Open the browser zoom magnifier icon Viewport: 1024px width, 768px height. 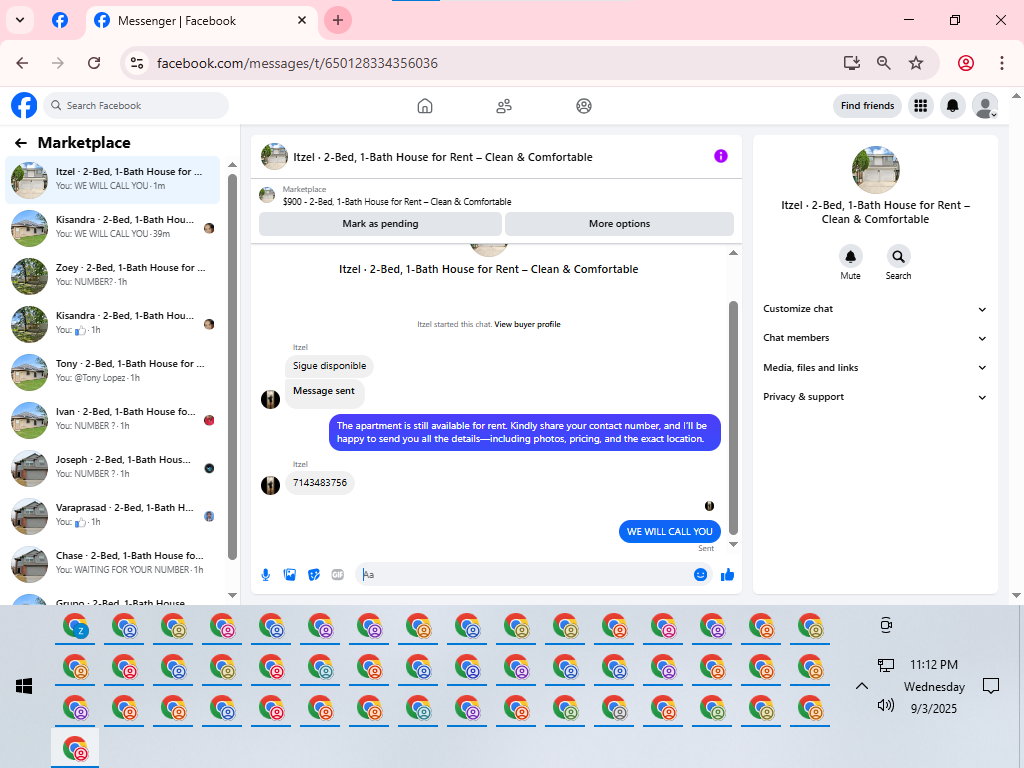click(x=884, y=63)
